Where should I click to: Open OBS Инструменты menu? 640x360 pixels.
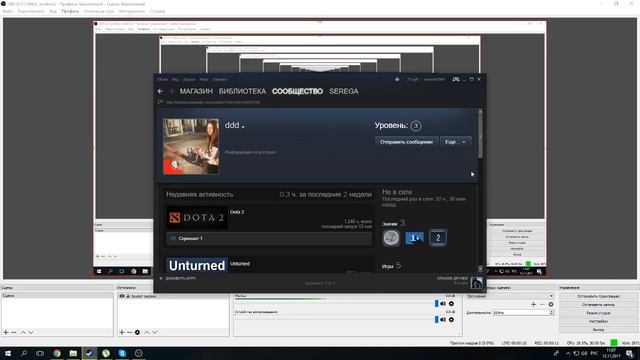click(x=132, y=11)
